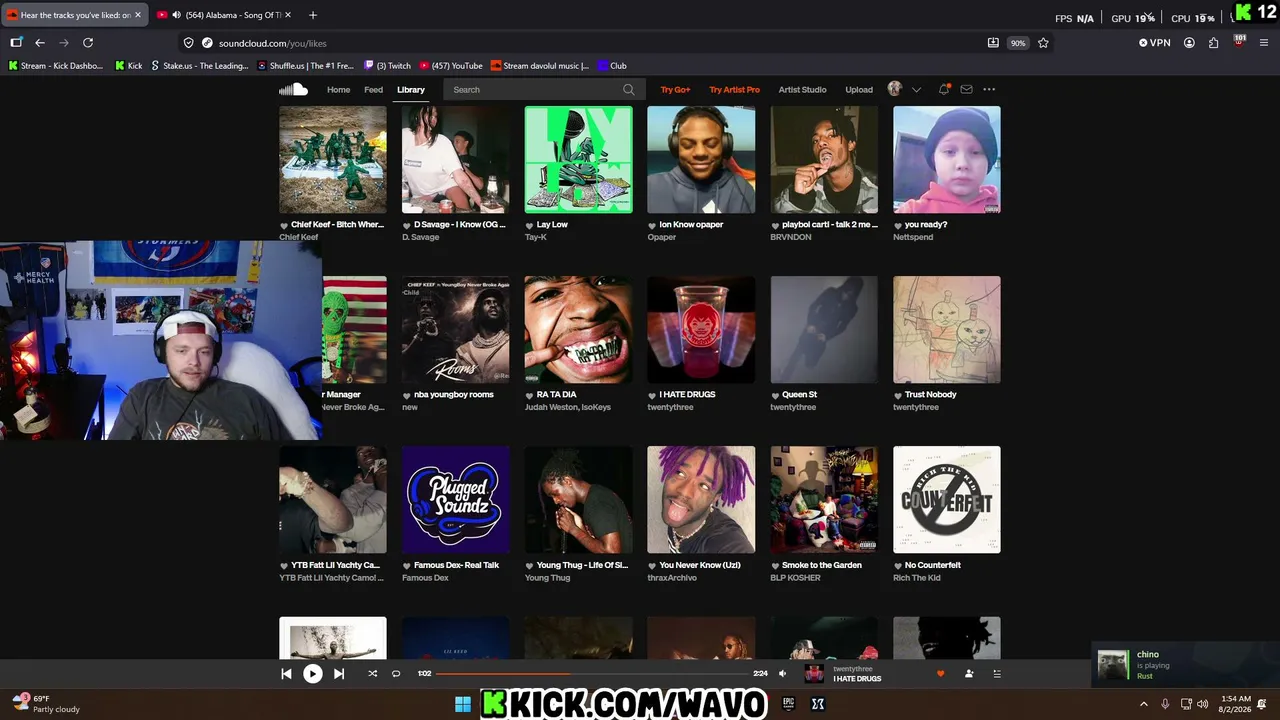Open SoundCloud messages envelope
The width and height of the screenshot is (1280, 720).
(x=966, y=89)
